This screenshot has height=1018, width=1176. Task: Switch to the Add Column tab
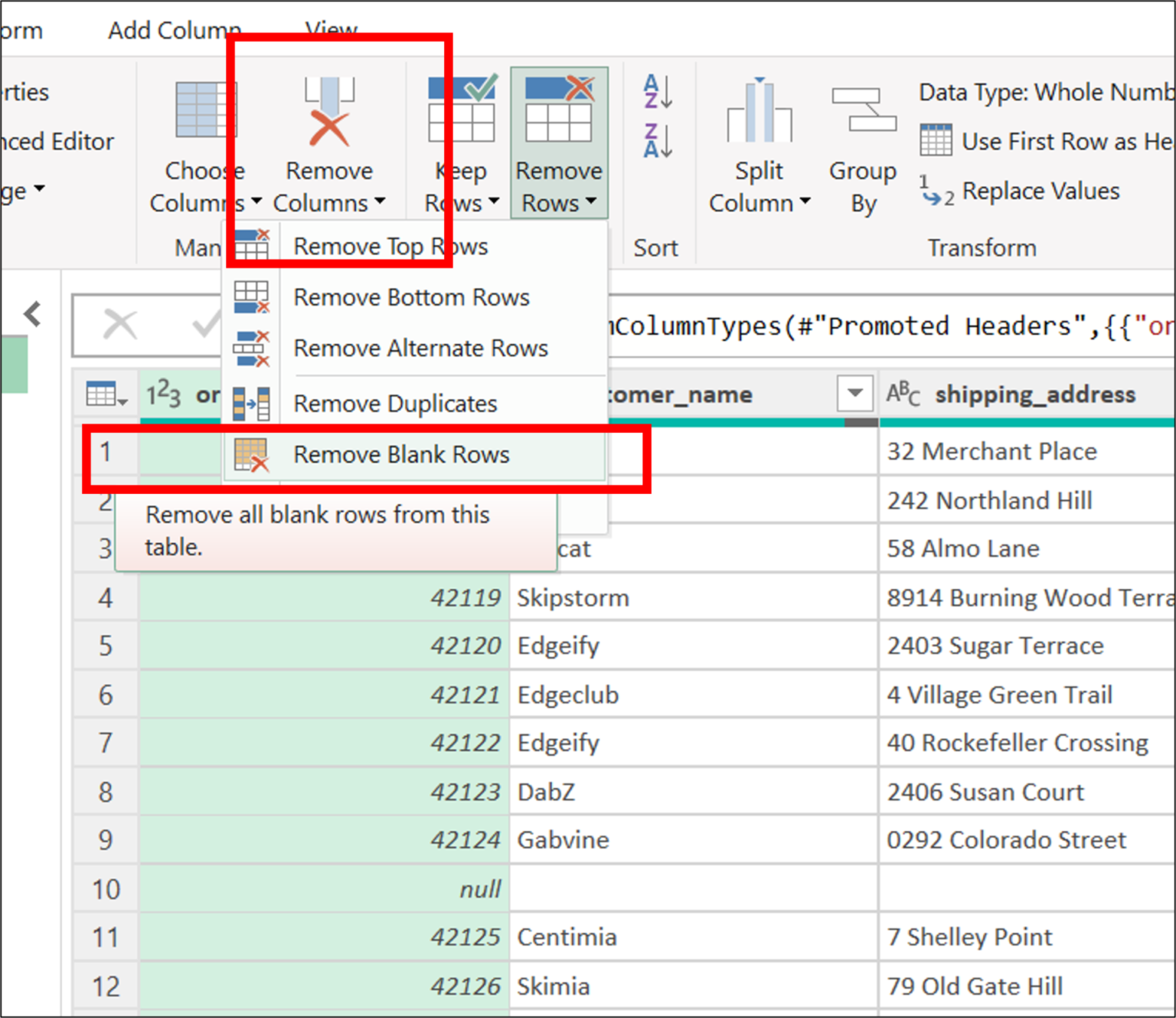coord(173,29)
